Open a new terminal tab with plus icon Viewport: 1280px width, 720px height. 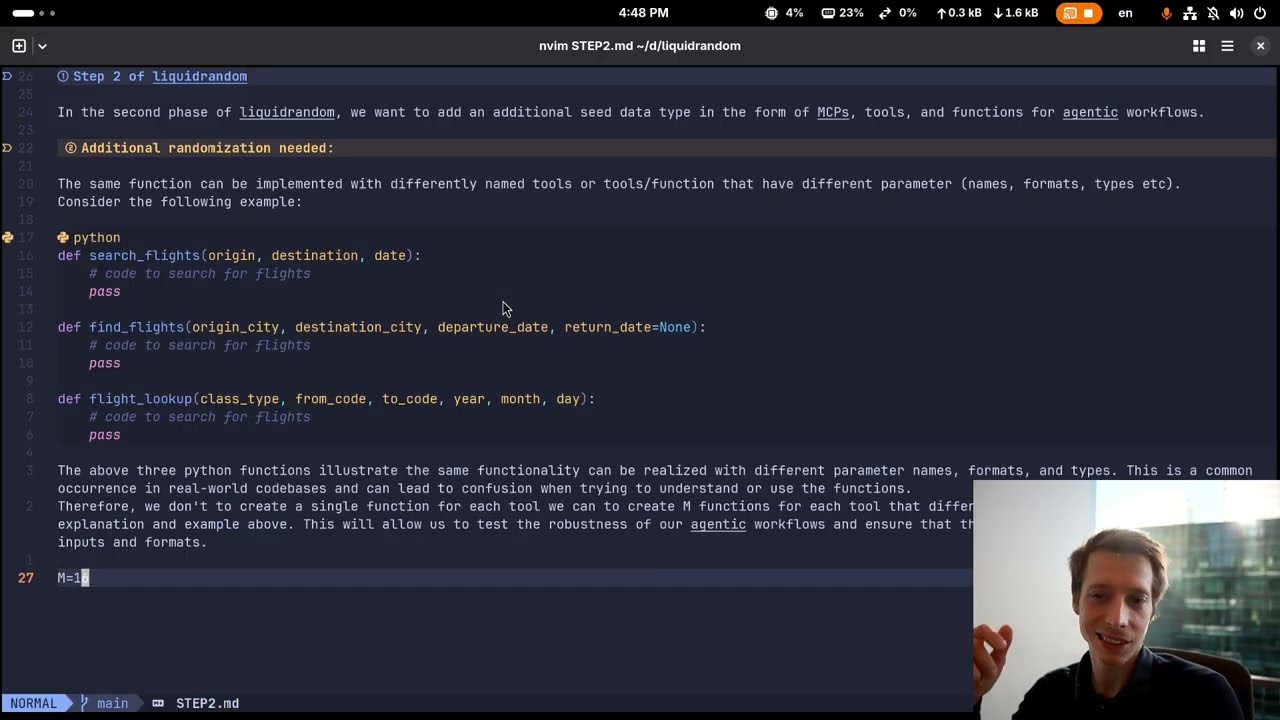tap(19, 46)
